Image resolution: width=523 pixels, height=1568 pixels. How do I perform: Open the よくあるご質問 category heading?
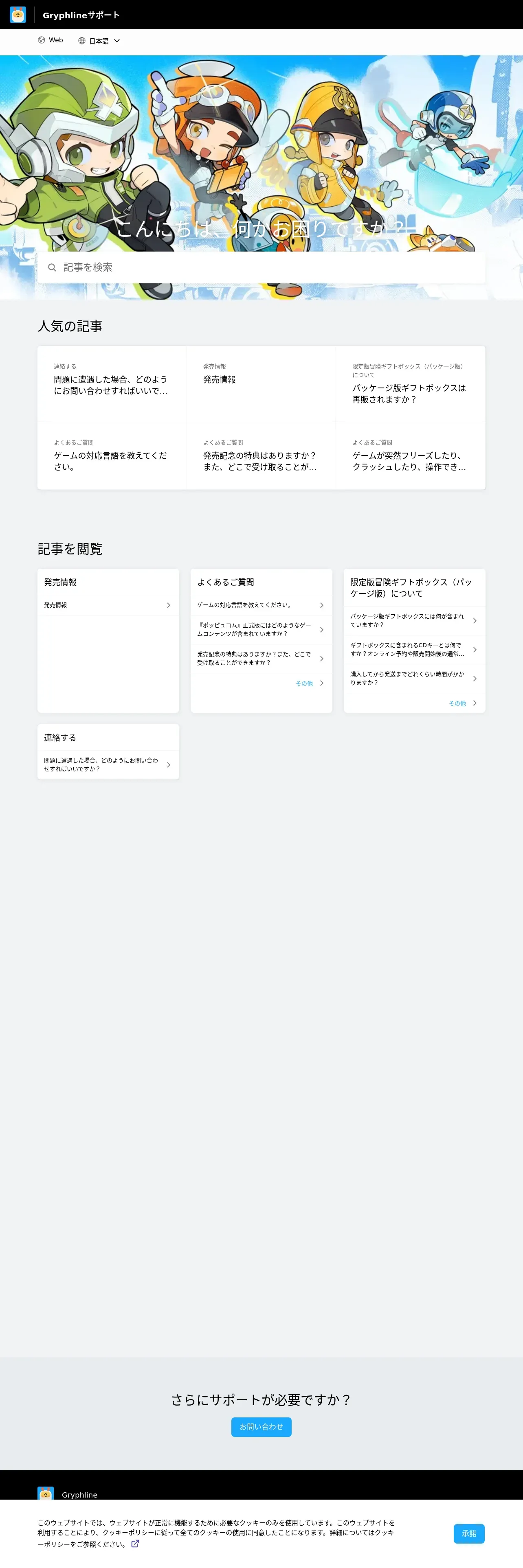coord(225,582)
